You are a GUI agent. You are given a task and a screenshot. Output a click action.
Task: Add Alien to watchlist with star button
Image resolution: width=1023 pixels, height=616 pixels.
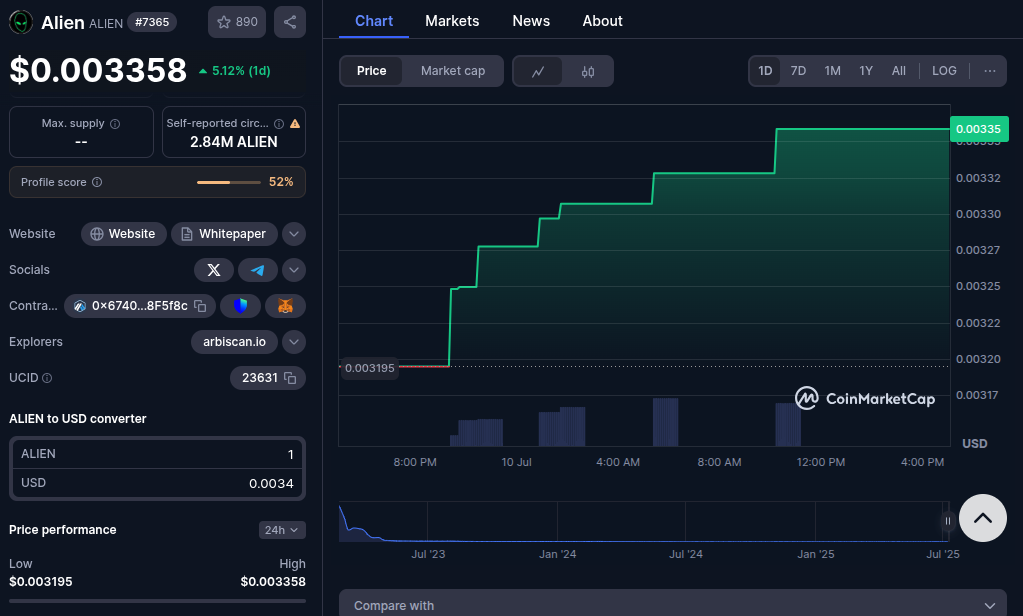[237, 22]
